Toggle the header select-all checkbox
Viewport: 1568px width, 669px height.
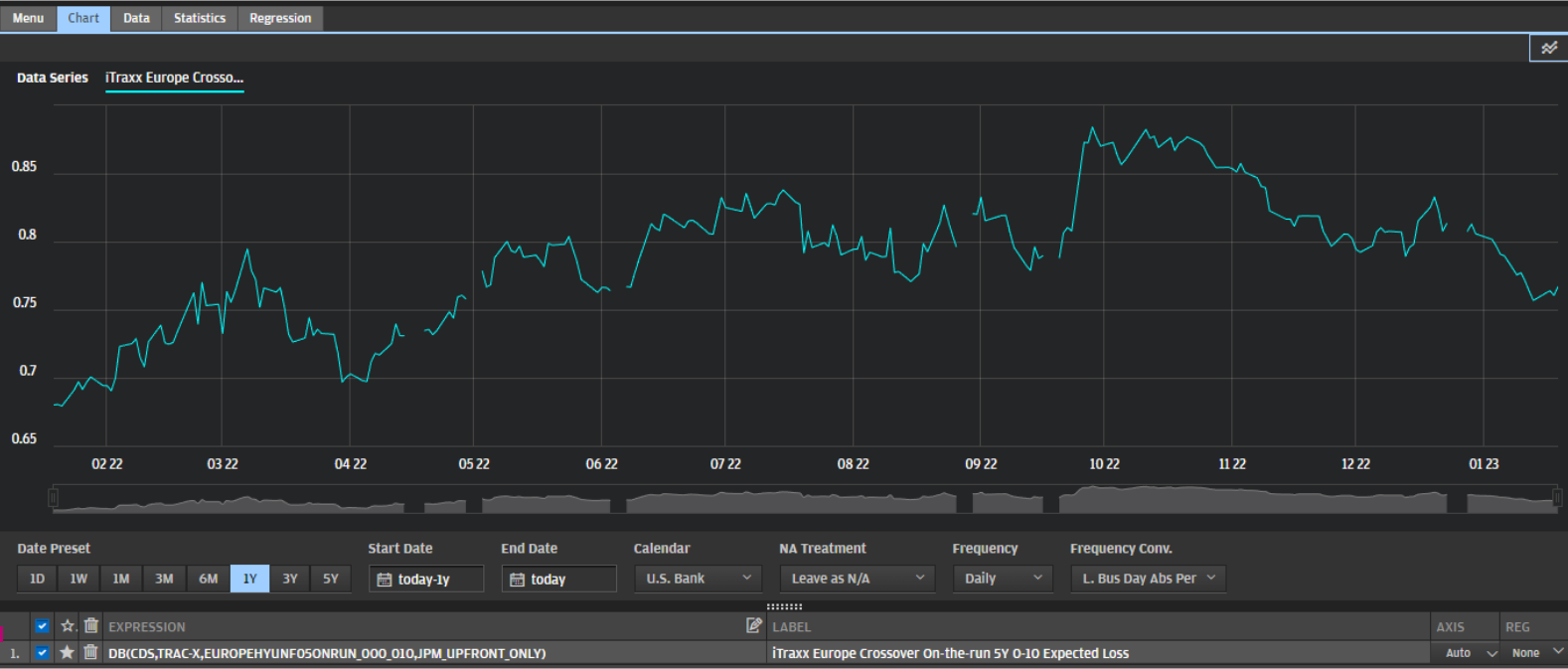coord(42,626)
